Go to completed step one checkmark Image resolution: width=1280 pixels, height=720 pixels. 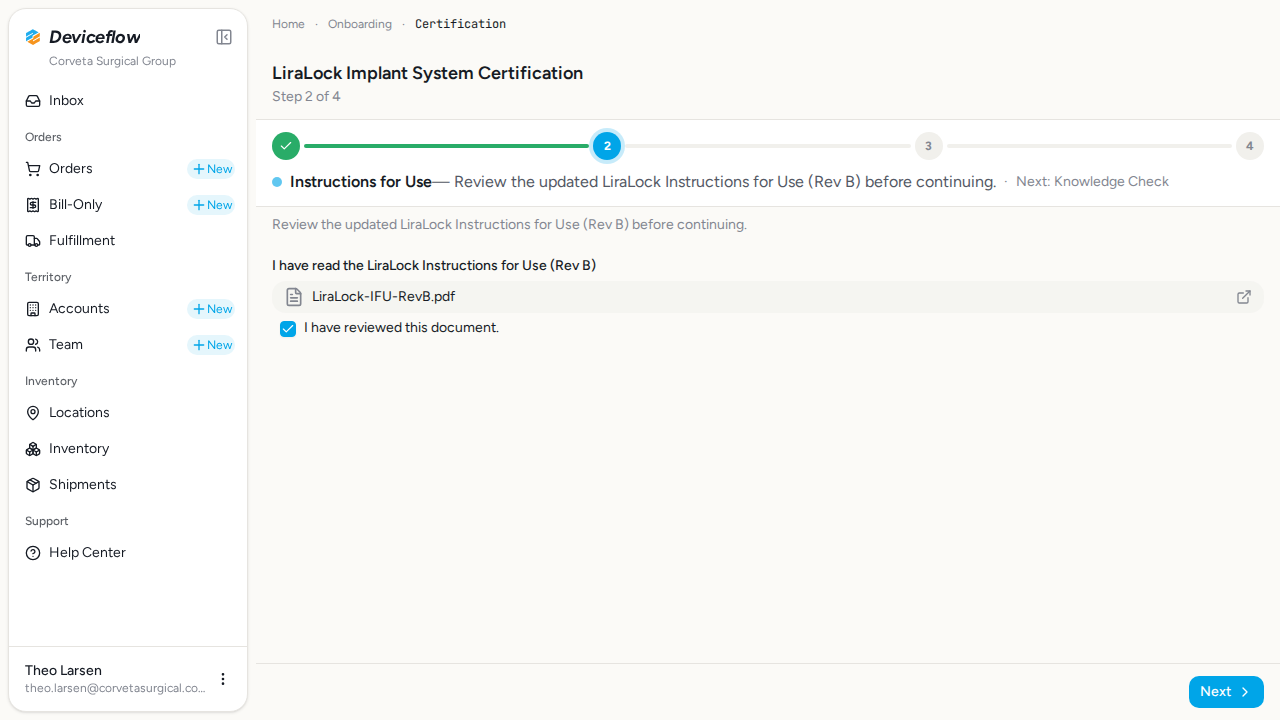click(x=286, y=146)
